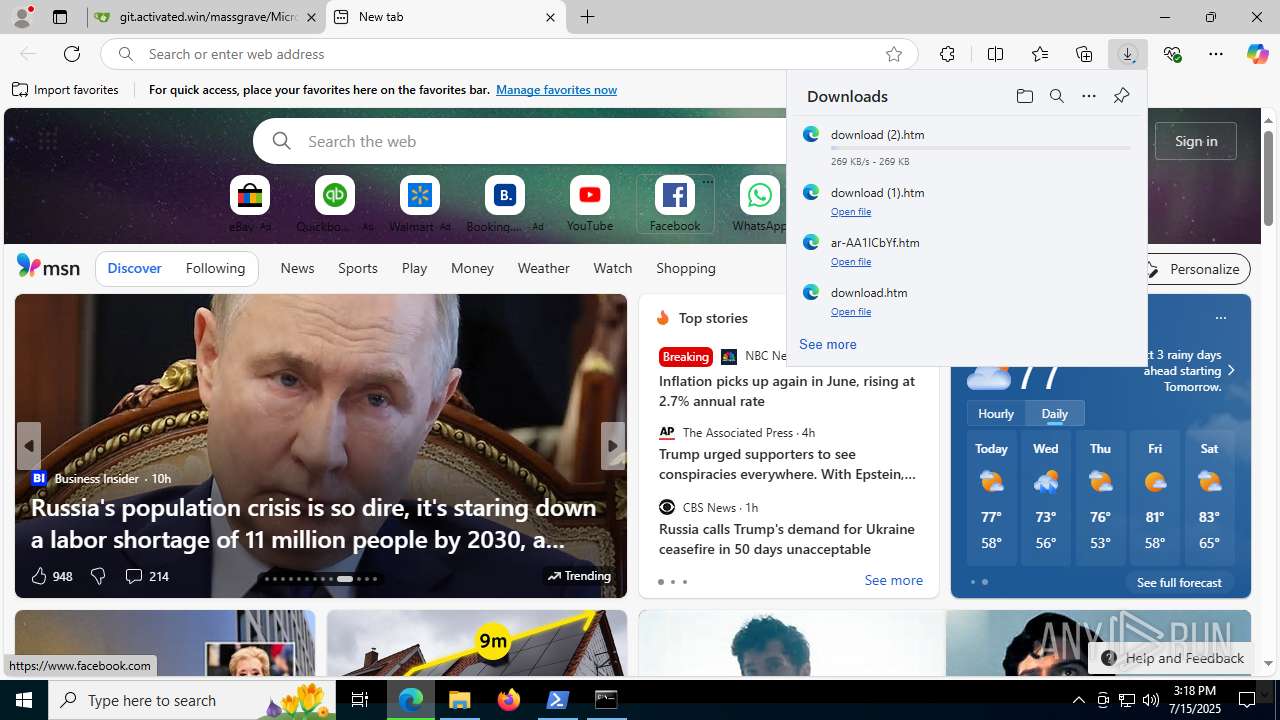The image size is (1280, 720).
Task: Open Browser essentials icon
Action: [x=1172, y=54]
